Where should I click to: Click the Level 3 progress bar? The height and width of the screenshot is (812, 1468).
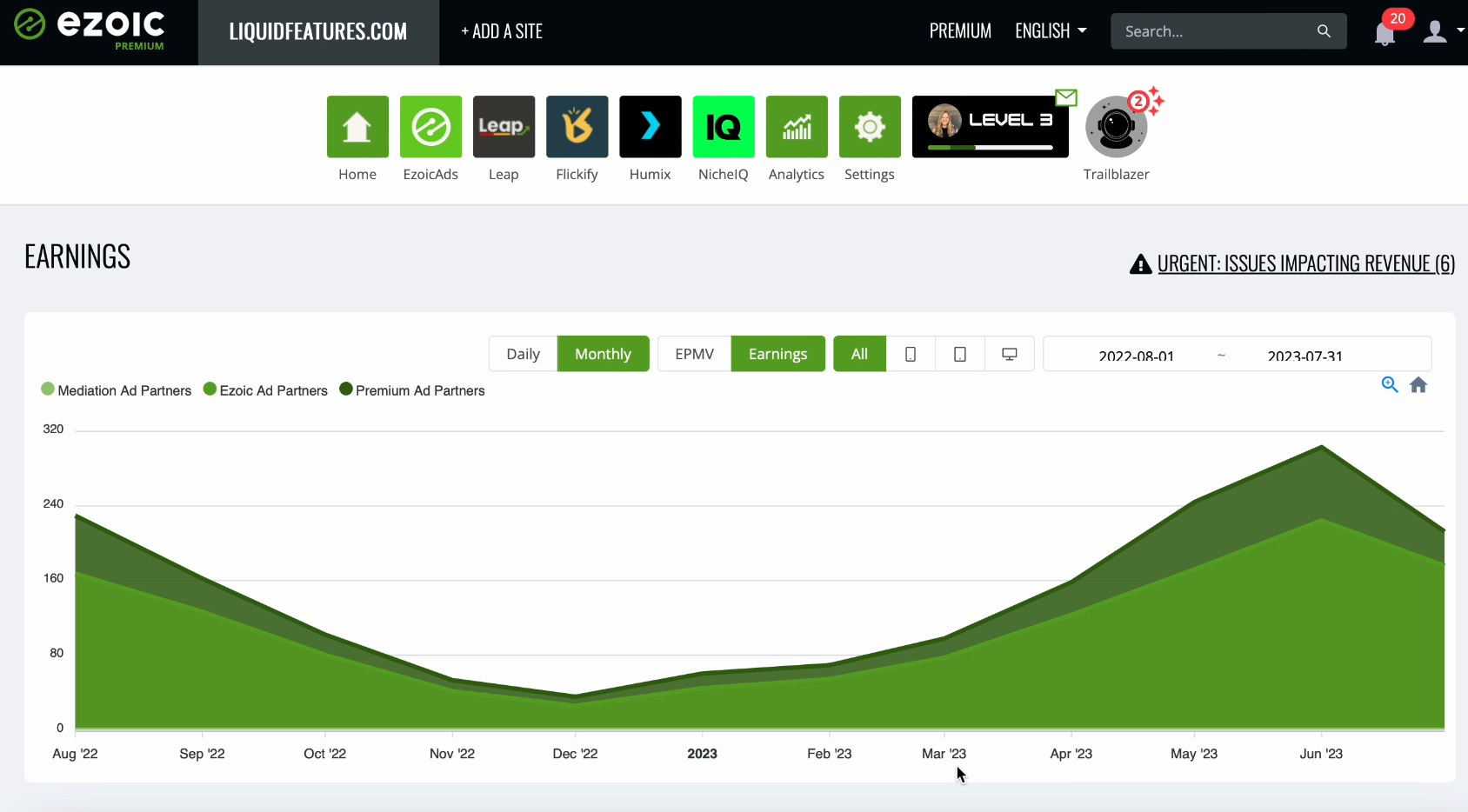991,148
